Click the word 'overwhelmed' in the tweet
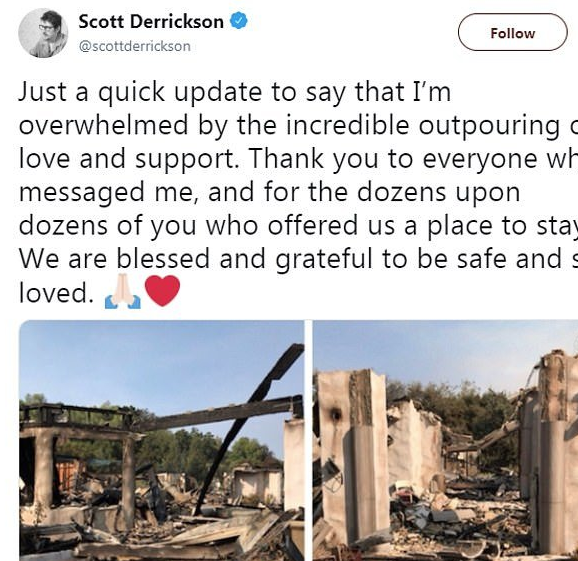The image size is (578, 561). (104, 125)
